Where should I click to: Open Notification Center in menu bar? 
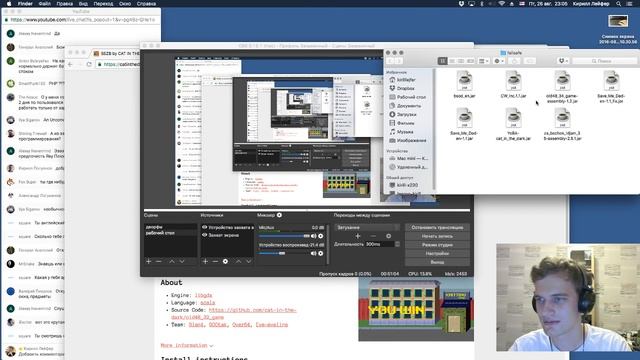[x=629, y=4]
